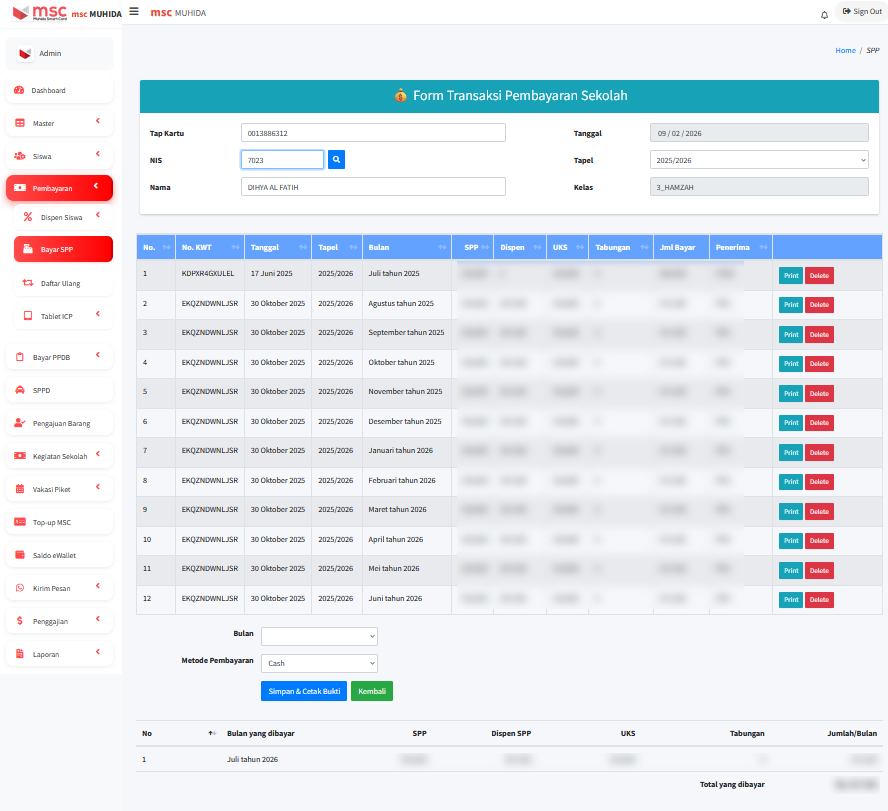
Task: Open Daftar Ulang in the sidebar
Action: point(60,284)
